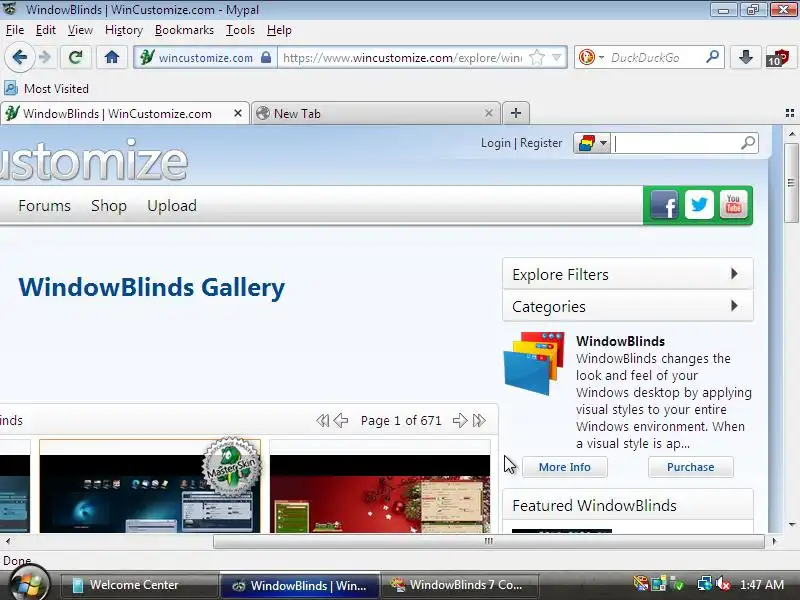Open the site search category dropdown
Screen dimensions: 800x600
[592, 143]
